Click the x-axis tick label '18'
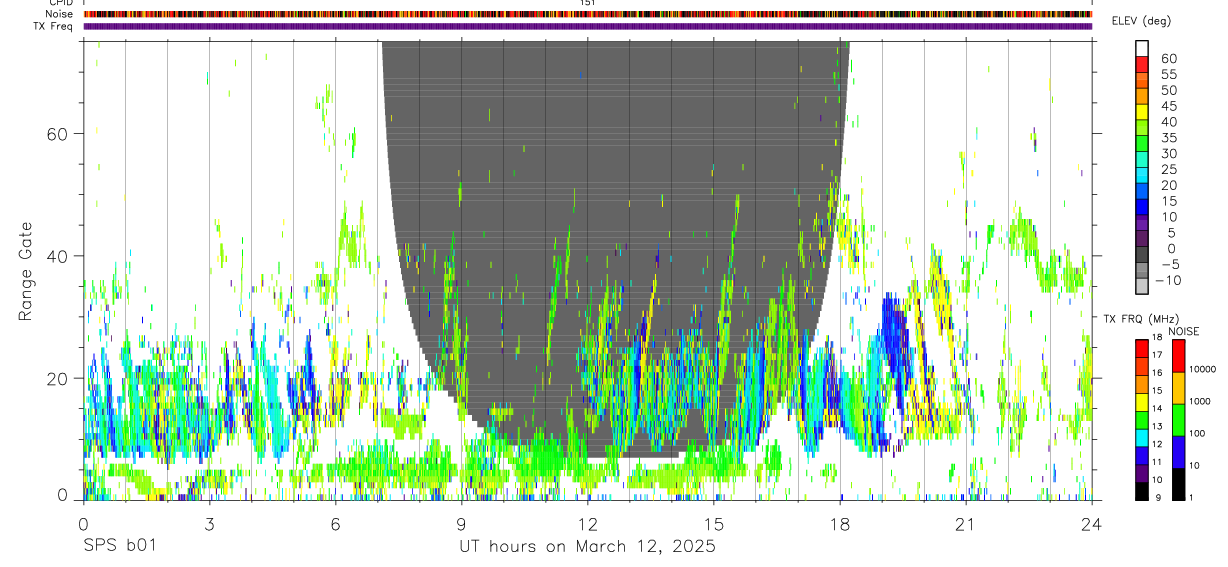The image size is (1228, 567). tap(839, 525)
